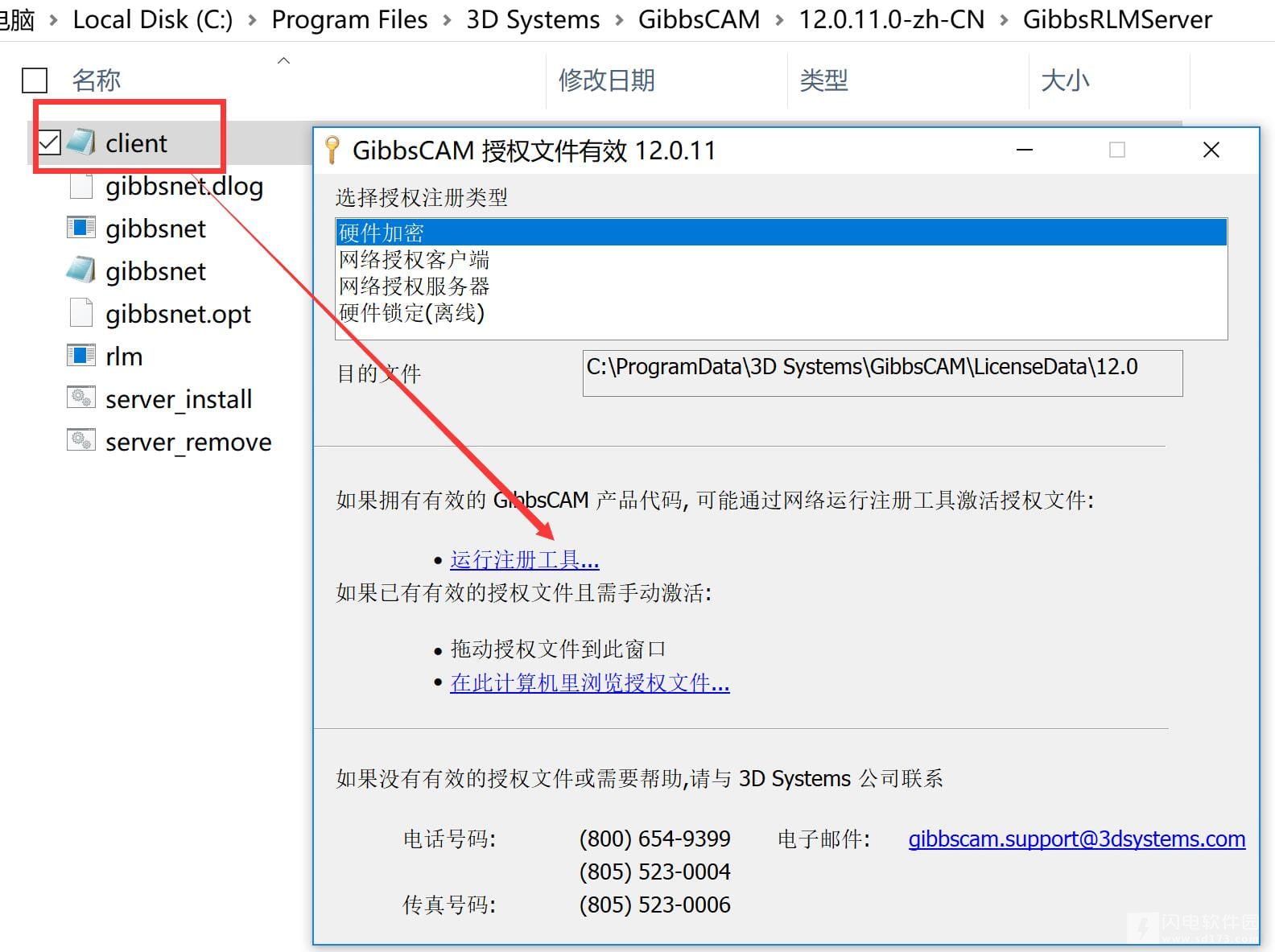Select the client file name
The image size is (1275, 952).
[136, 142]
